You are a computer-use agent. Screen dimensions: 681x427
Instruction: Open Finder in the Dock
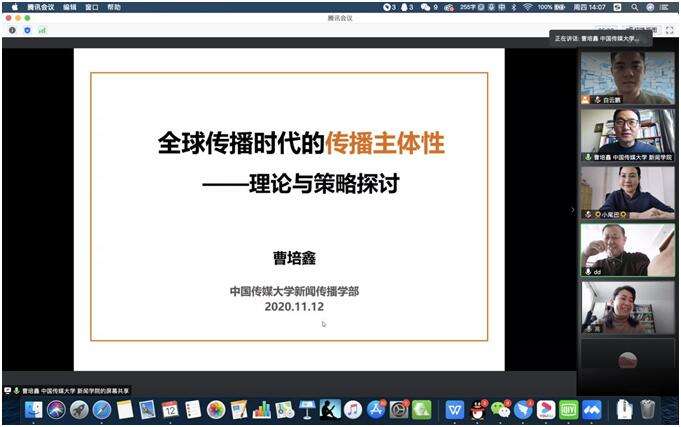tap(33, 410)
